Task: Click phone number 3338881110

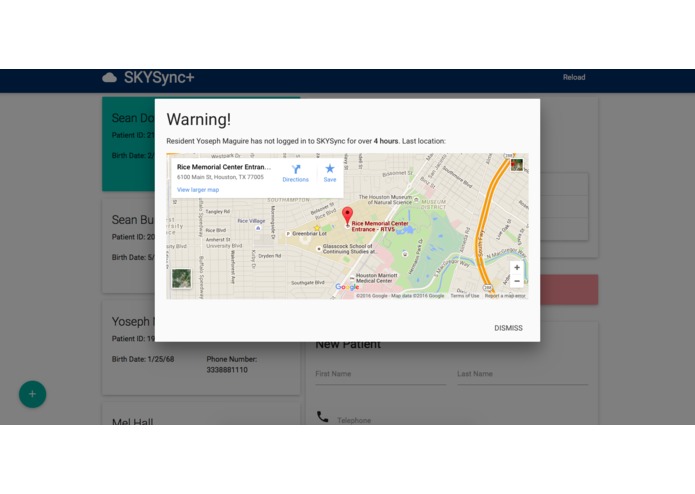Action: (x=227, y=370)
